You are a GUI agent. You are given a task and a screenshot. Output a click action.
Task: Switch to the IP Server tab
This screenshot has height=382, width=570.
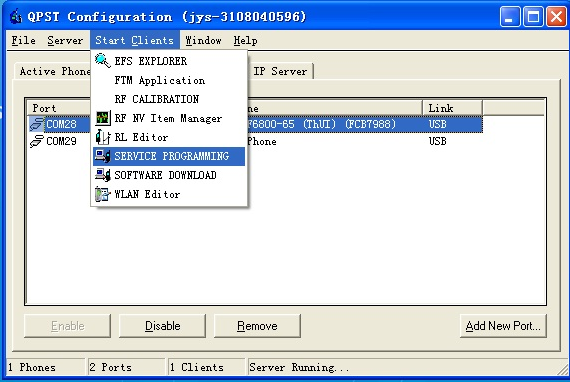click(280, 71)
